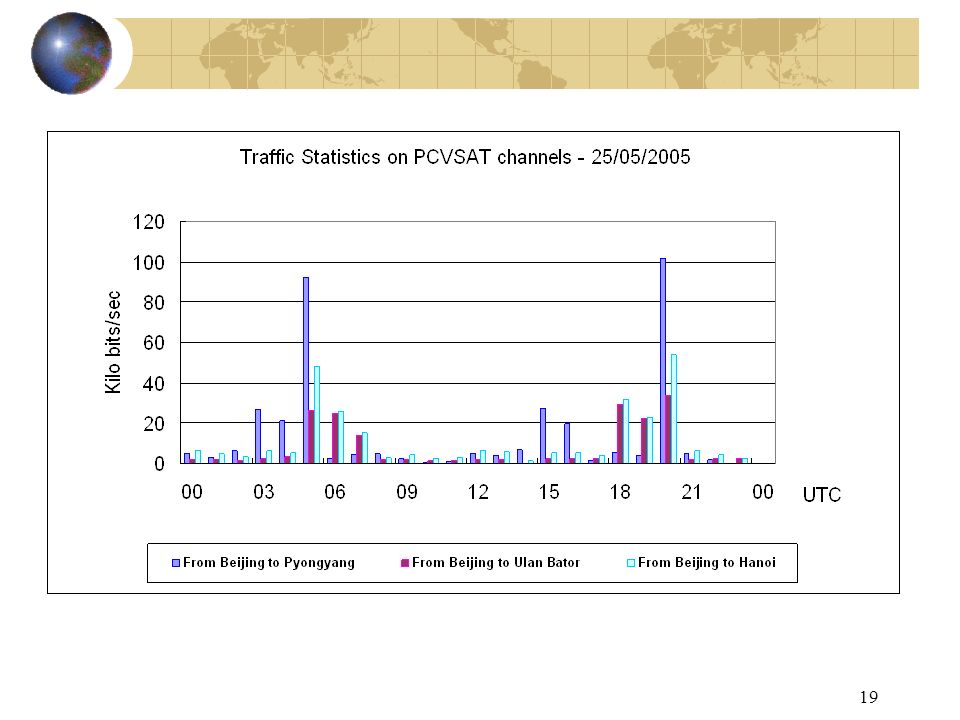
Task: Click the globe image in the header
Action: (x=72, y=53)
